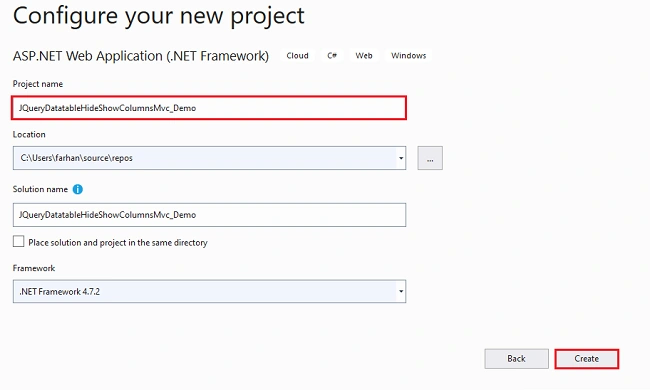
Task: Click the Project name label
Action: [x=38, y=84]
